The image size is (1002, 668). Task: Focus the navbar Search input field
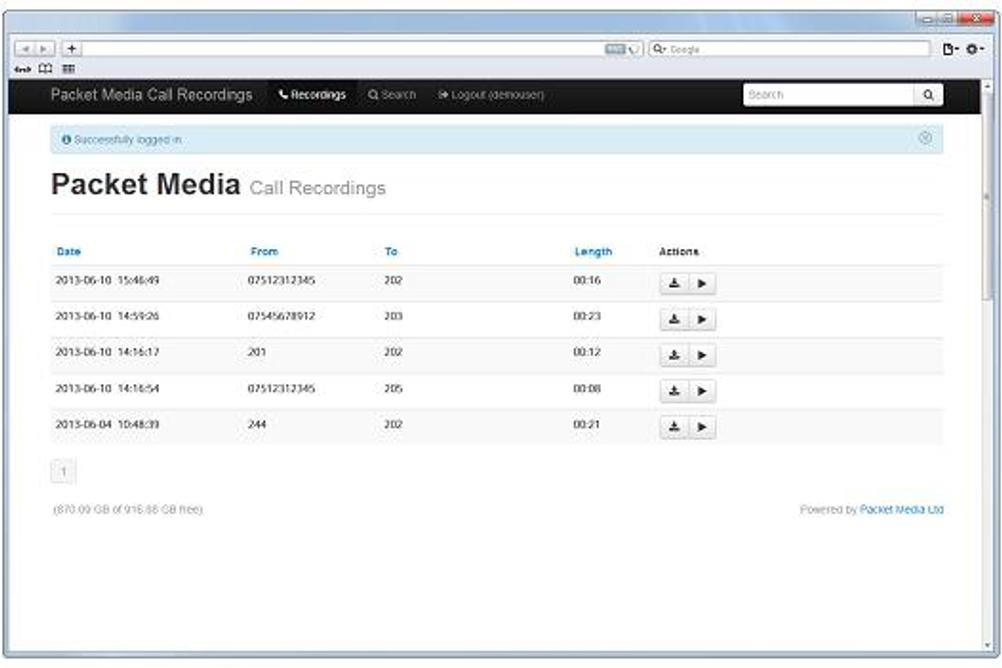click(x=828, y=95)
